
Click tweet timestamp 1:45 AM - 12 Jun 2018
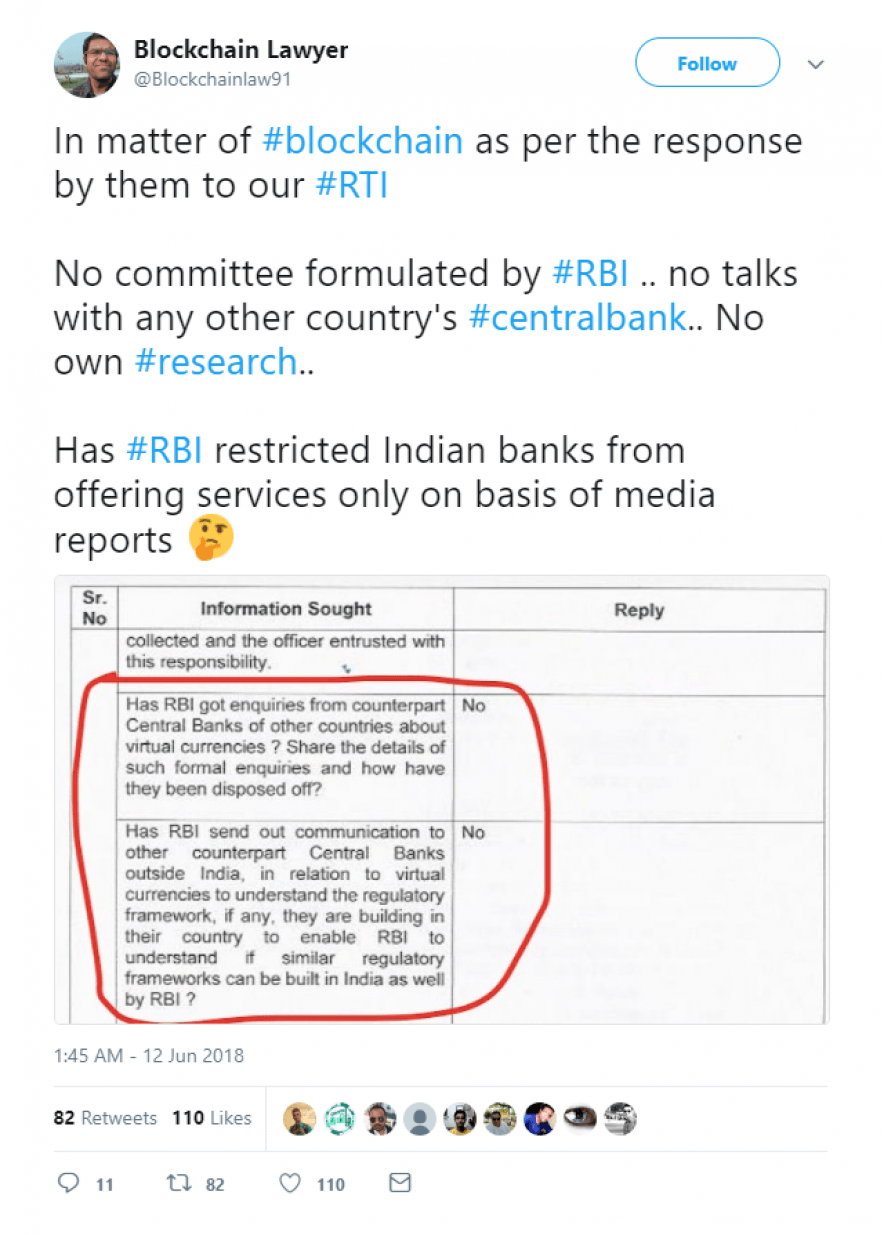click(148, 1056)
